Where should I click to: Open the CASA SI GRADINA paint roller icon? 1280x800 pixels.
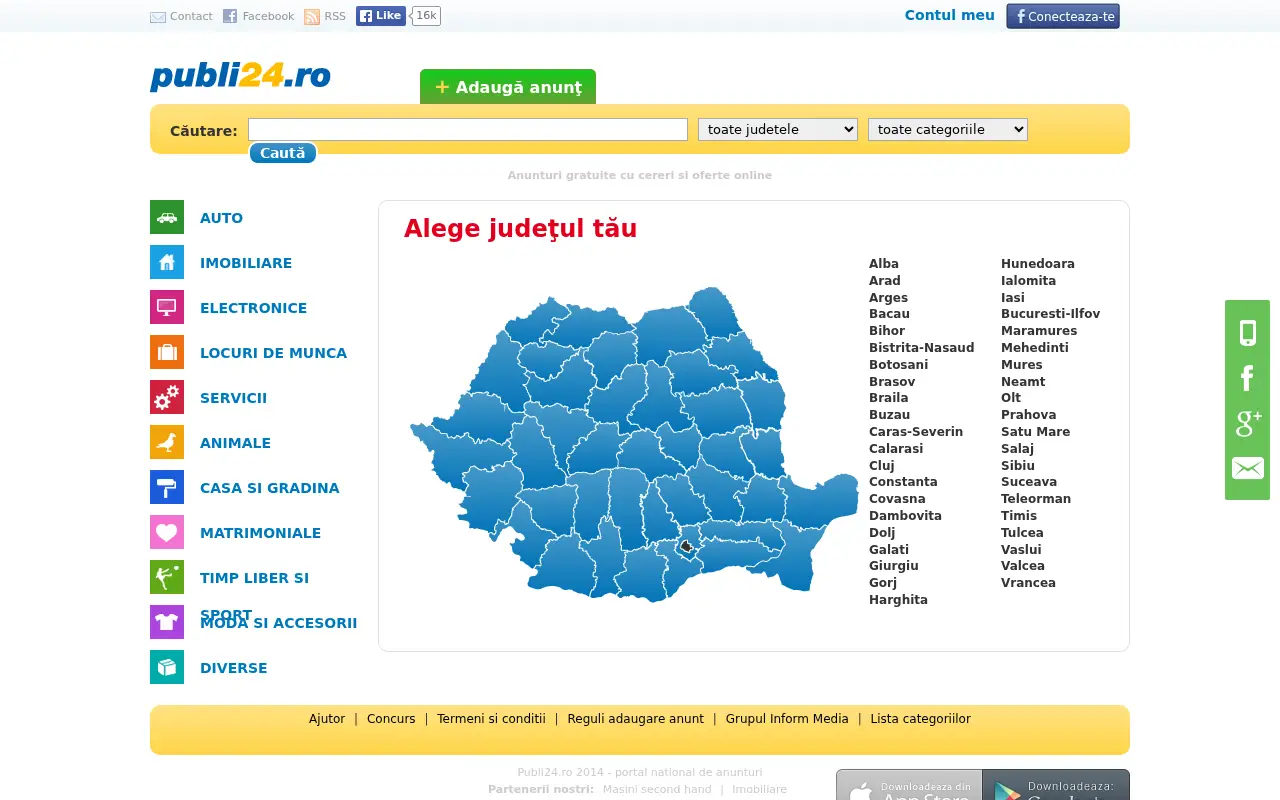(167, 487)
